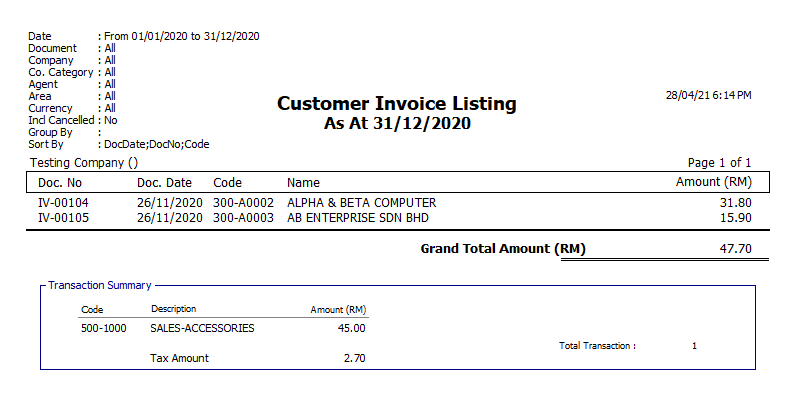Viewport: 792px width, 419px height.
Task: Click the Doc. No column header
Action: 60,183
